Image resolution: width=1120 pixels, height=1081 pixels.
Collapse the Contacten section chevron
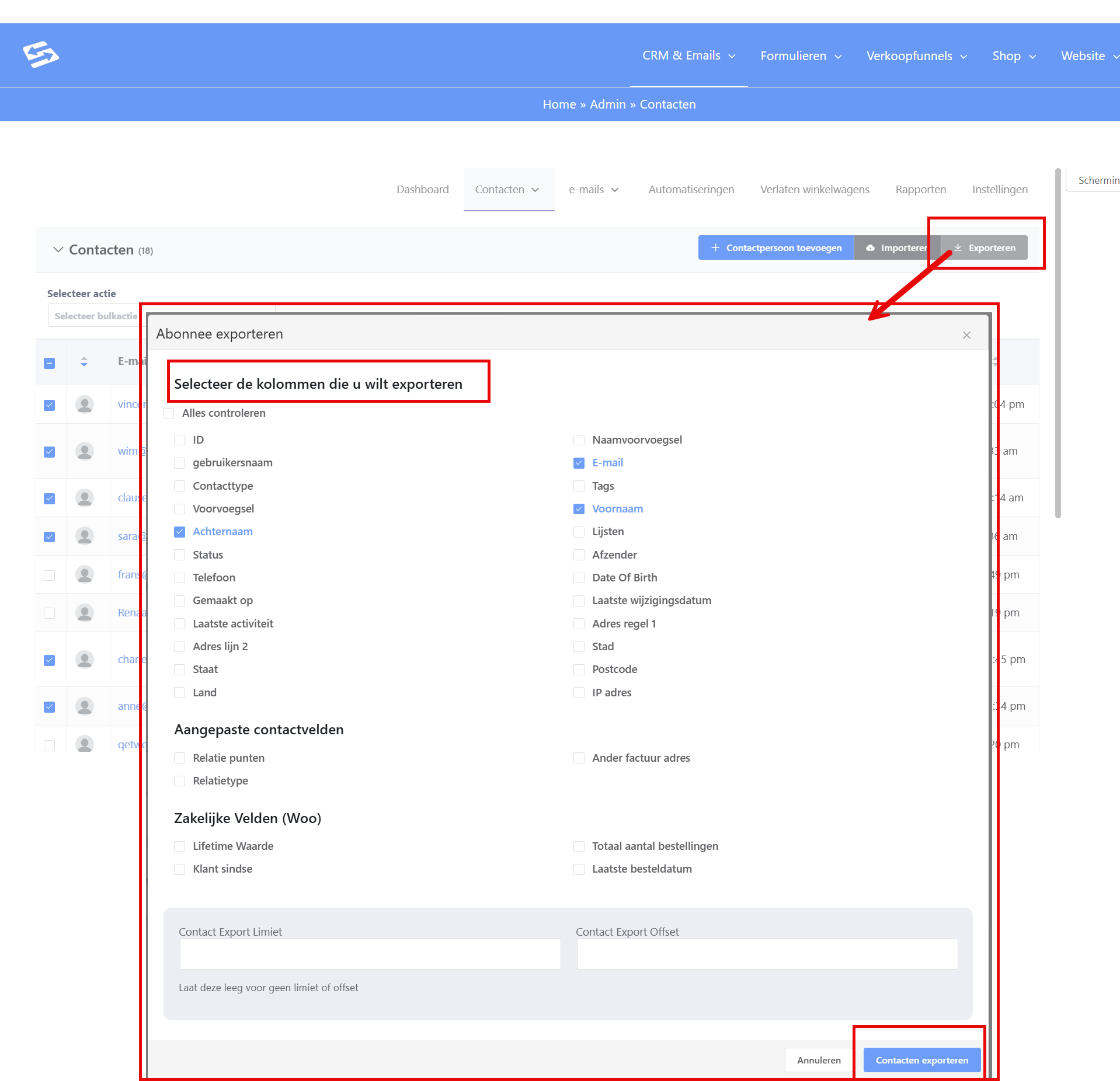58,249
